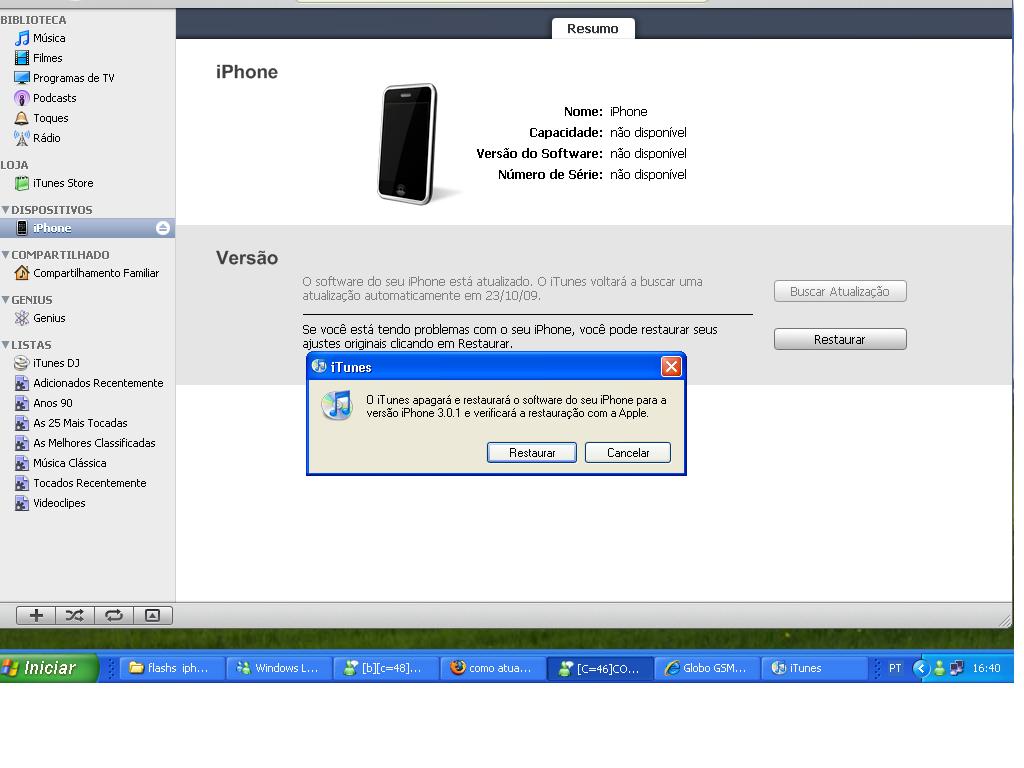This screenshot has height=768, width=1024.
Task: Click Cancelar in the iTunes dialog
Action: click(x=628, y=453)
